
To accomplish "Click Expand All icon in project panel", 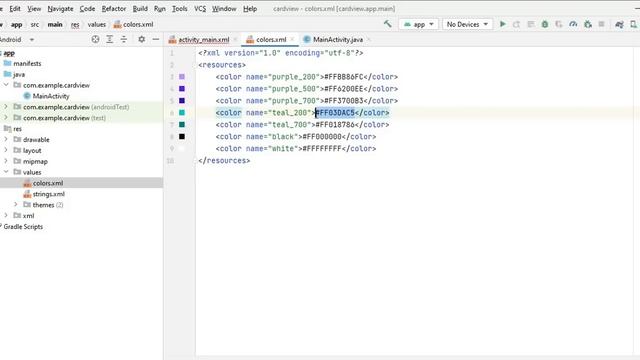I will tap(109, 39).
